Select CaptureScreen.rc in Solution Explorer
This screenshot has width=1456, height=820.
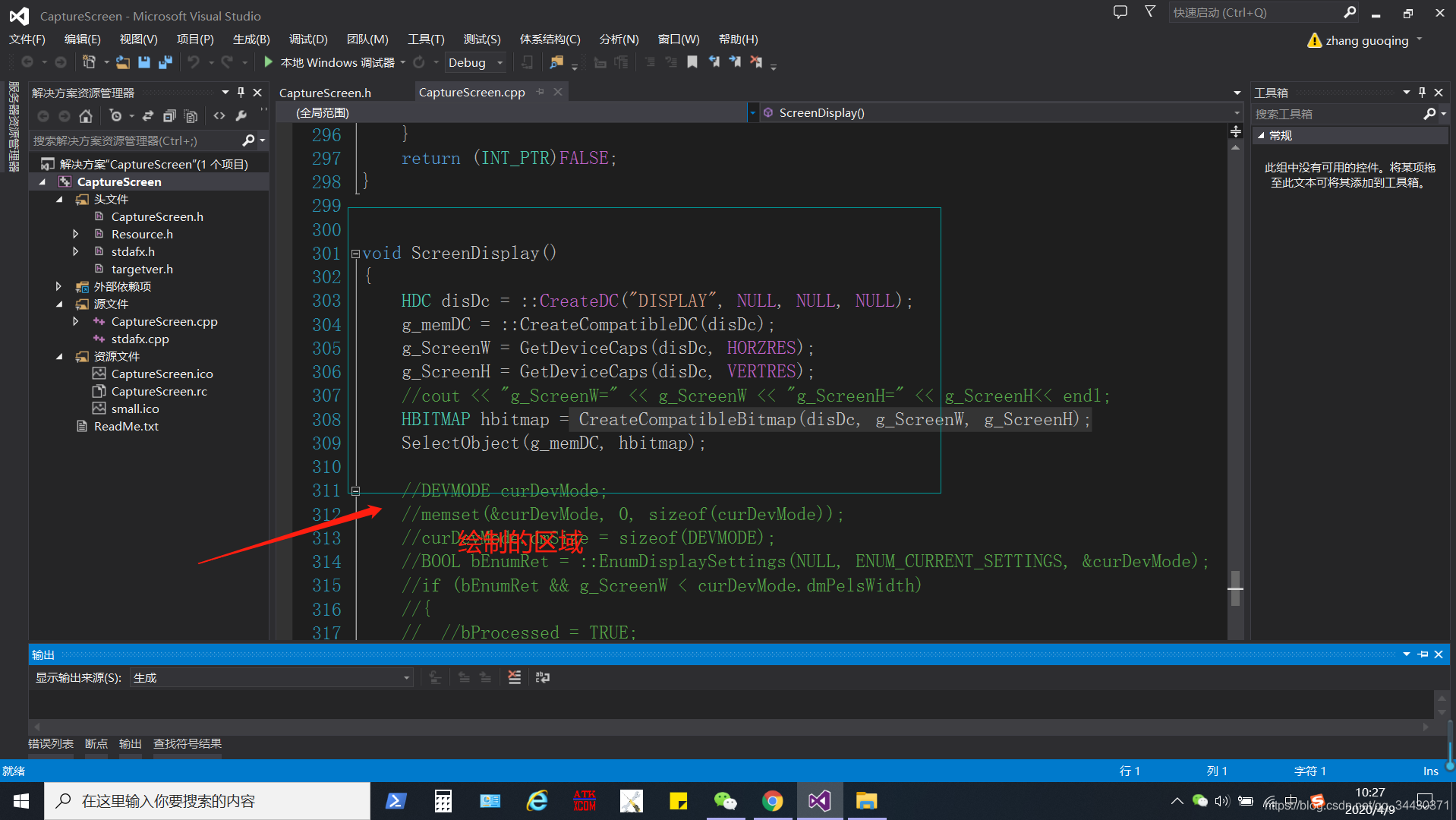(x=159, y=391)
